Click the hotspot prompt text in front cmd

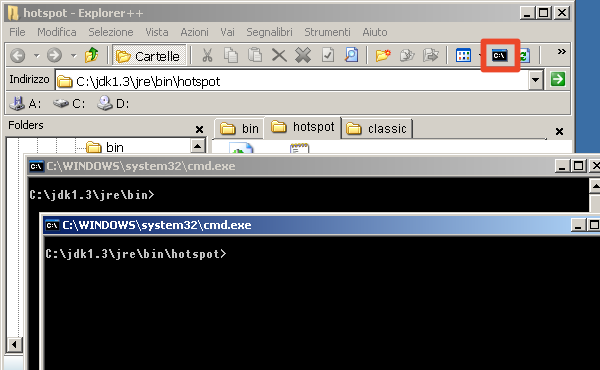click(136, 254)
